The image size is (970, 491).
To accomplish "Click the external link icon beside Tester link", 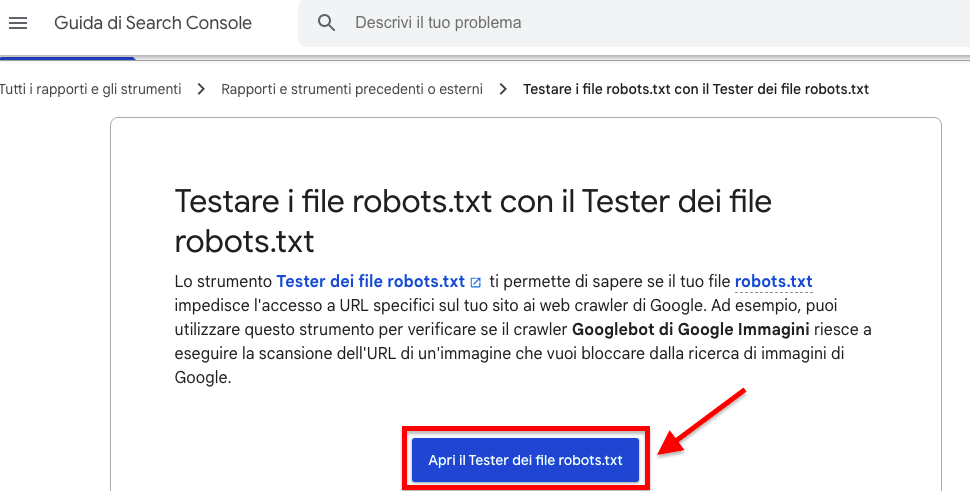I will 476,282.
